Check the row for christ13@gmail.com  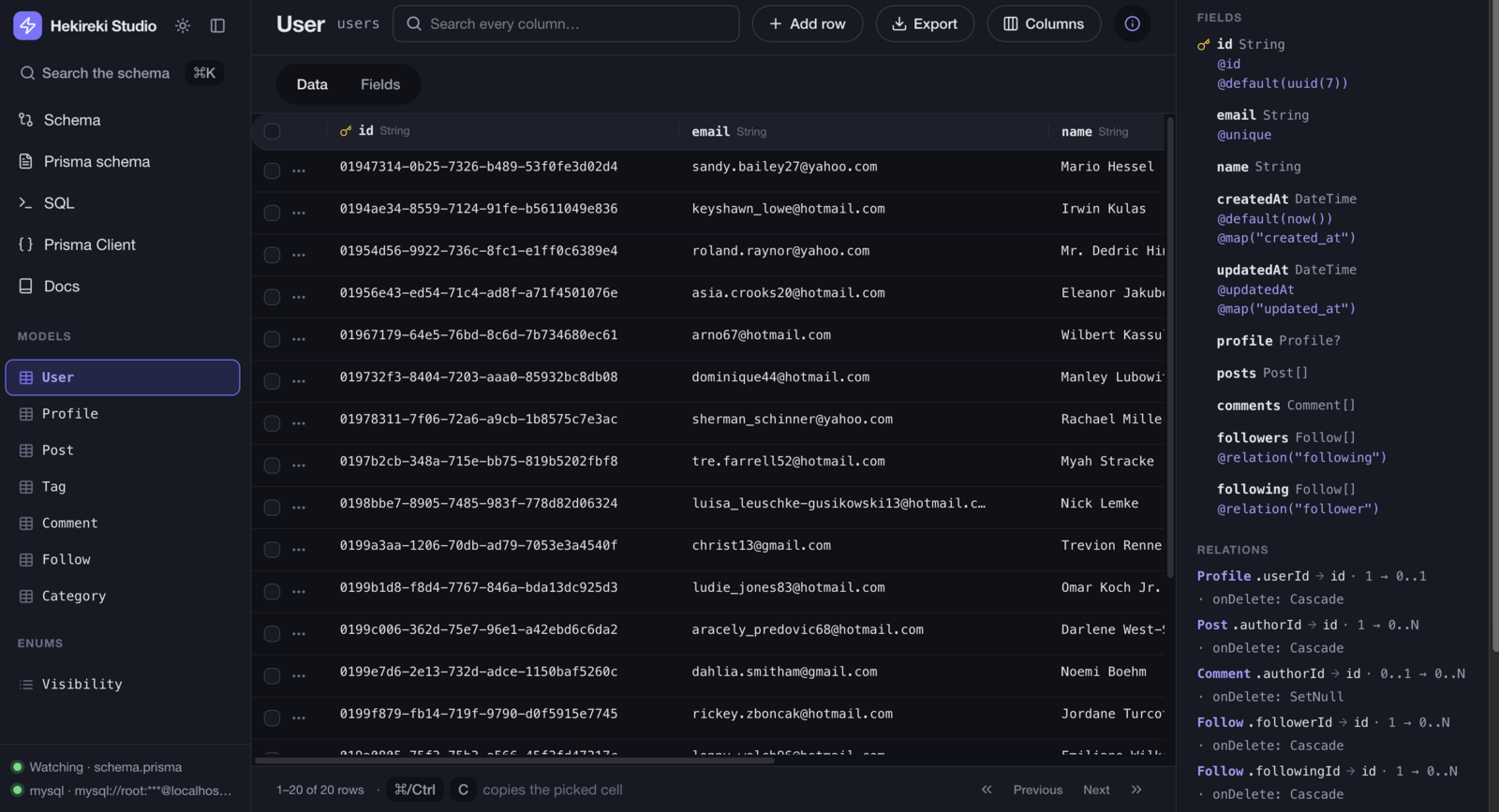point(272,550)
